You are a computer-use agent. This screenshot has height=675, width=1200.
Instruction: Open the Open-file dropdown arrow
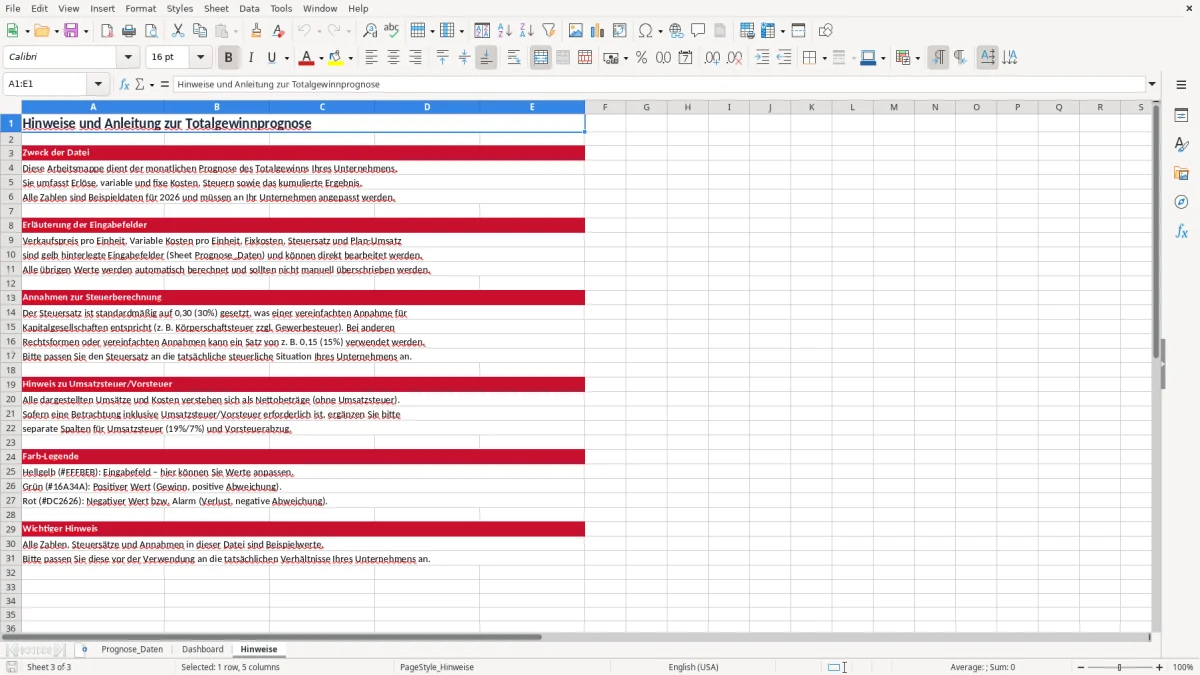(x=55, y=31)
